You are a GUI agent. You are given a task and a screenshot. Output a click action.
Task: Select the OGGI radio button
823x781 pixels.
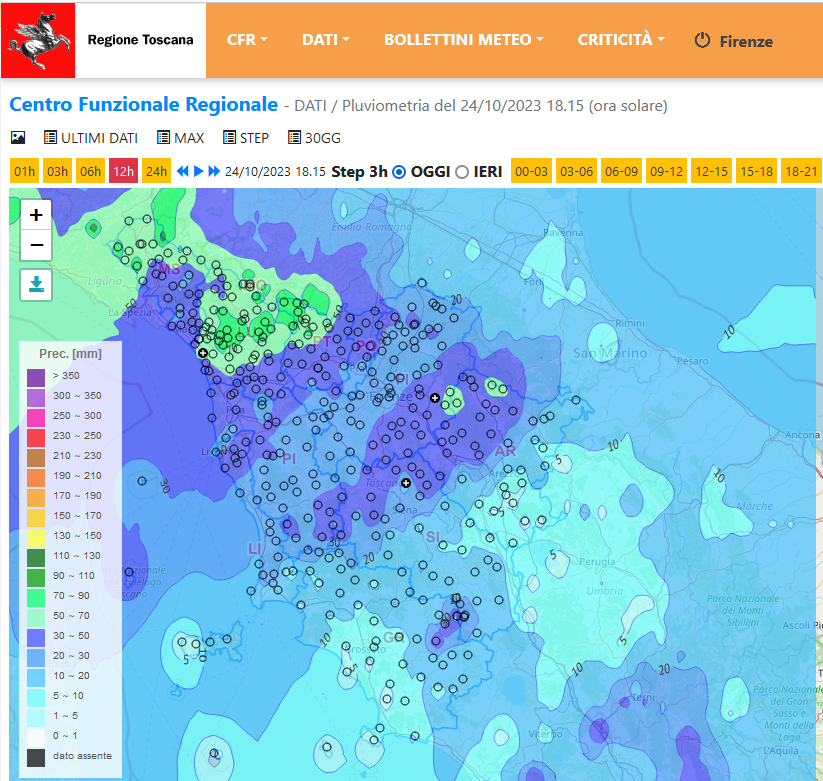coord(399,172)
